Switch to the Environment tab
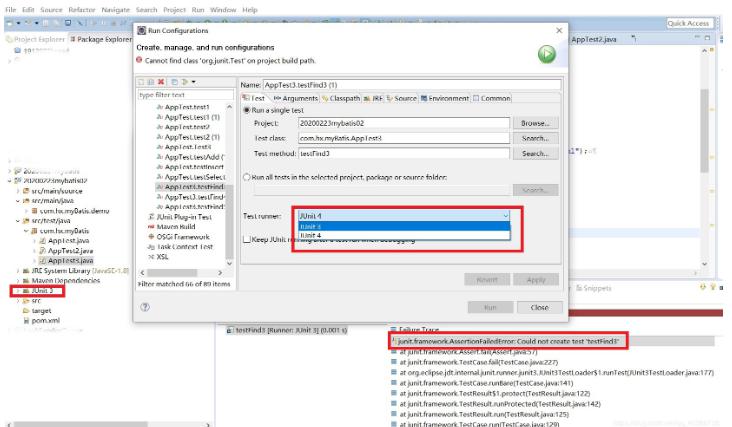 tap(444, 98)
